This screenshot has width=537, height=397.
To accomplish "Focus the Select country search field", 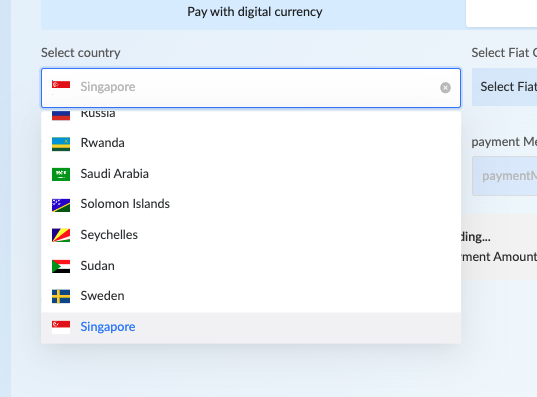I will pyautogui.click(x=251, y=88).
